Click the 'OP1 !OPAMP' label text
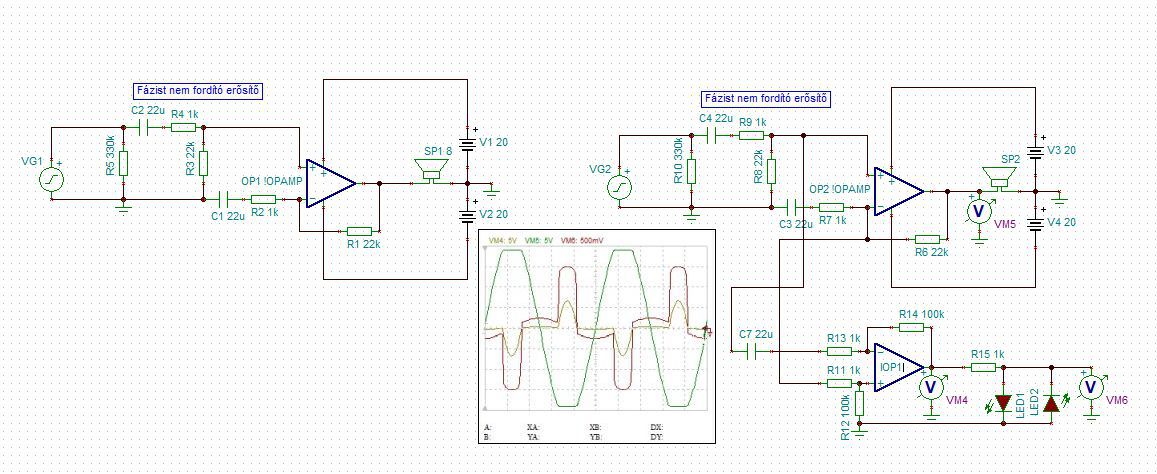This screenshot has width=1157, height=474. click(272, 181)
